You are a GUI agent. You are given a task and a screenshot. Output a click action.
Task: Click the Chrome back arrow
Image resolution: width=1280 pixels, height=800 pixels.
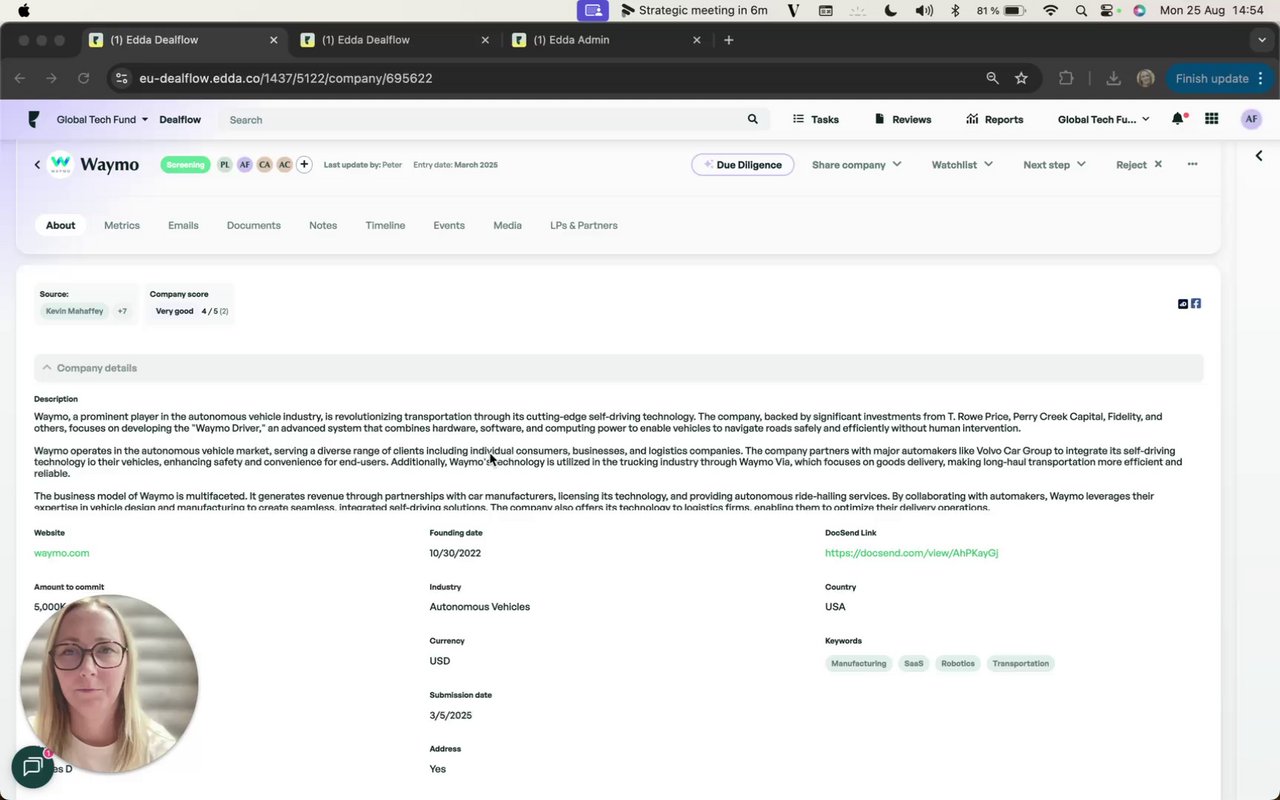[x=20, y=78]
